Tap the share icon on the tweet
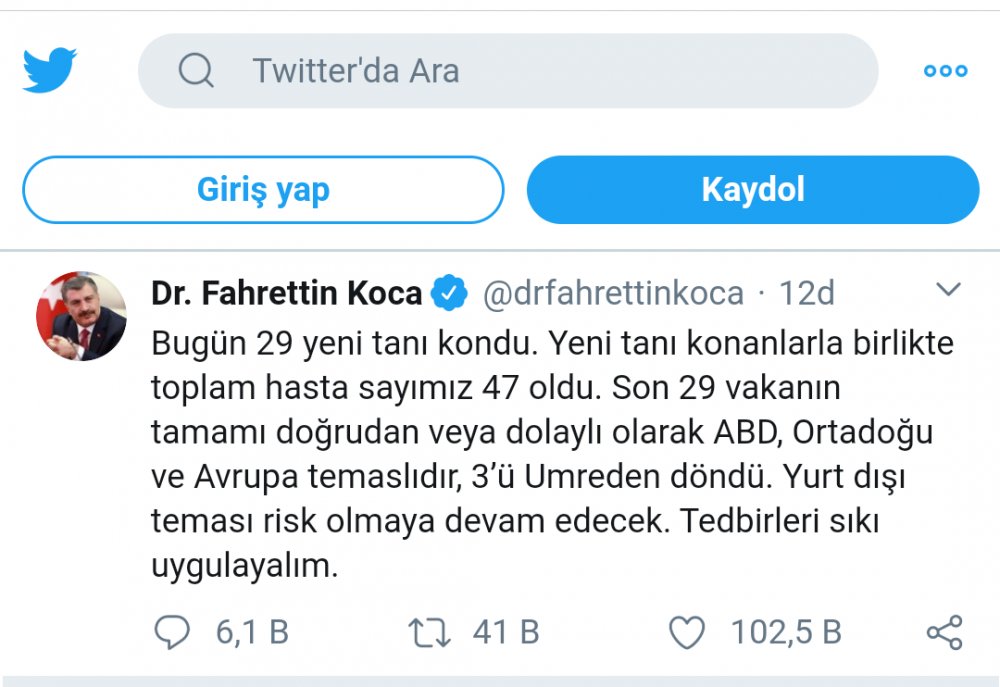This screenshot has width=1000, height=687. tap(944, 632)
